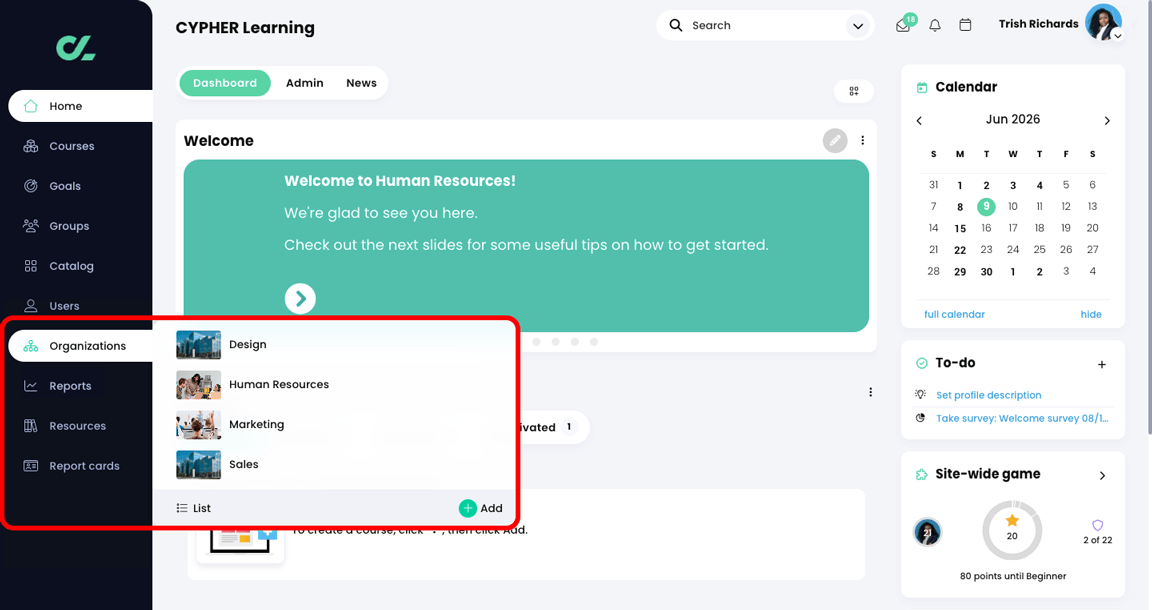
Task: Select June 9 in the calendar
Action: (x=986, y=207)
